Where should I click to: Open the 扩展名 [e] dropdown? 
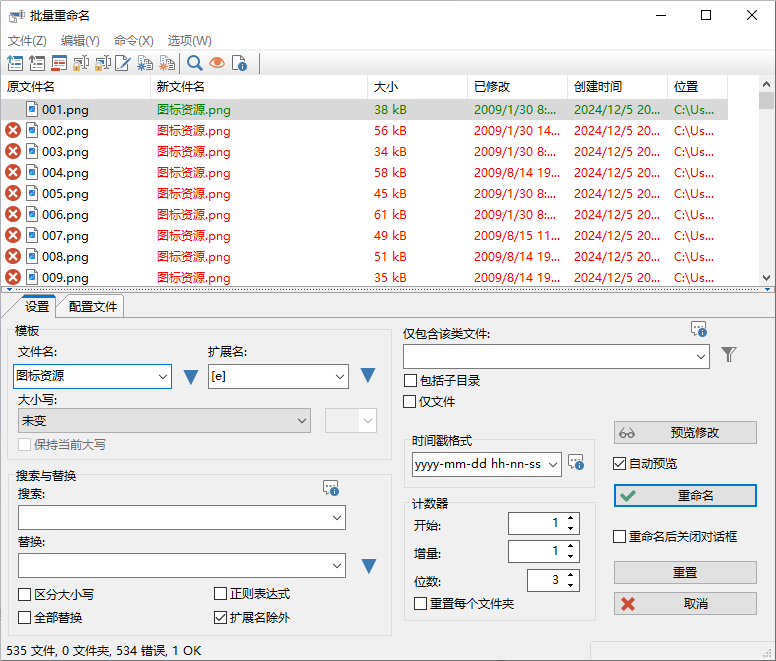pos(340,377)
